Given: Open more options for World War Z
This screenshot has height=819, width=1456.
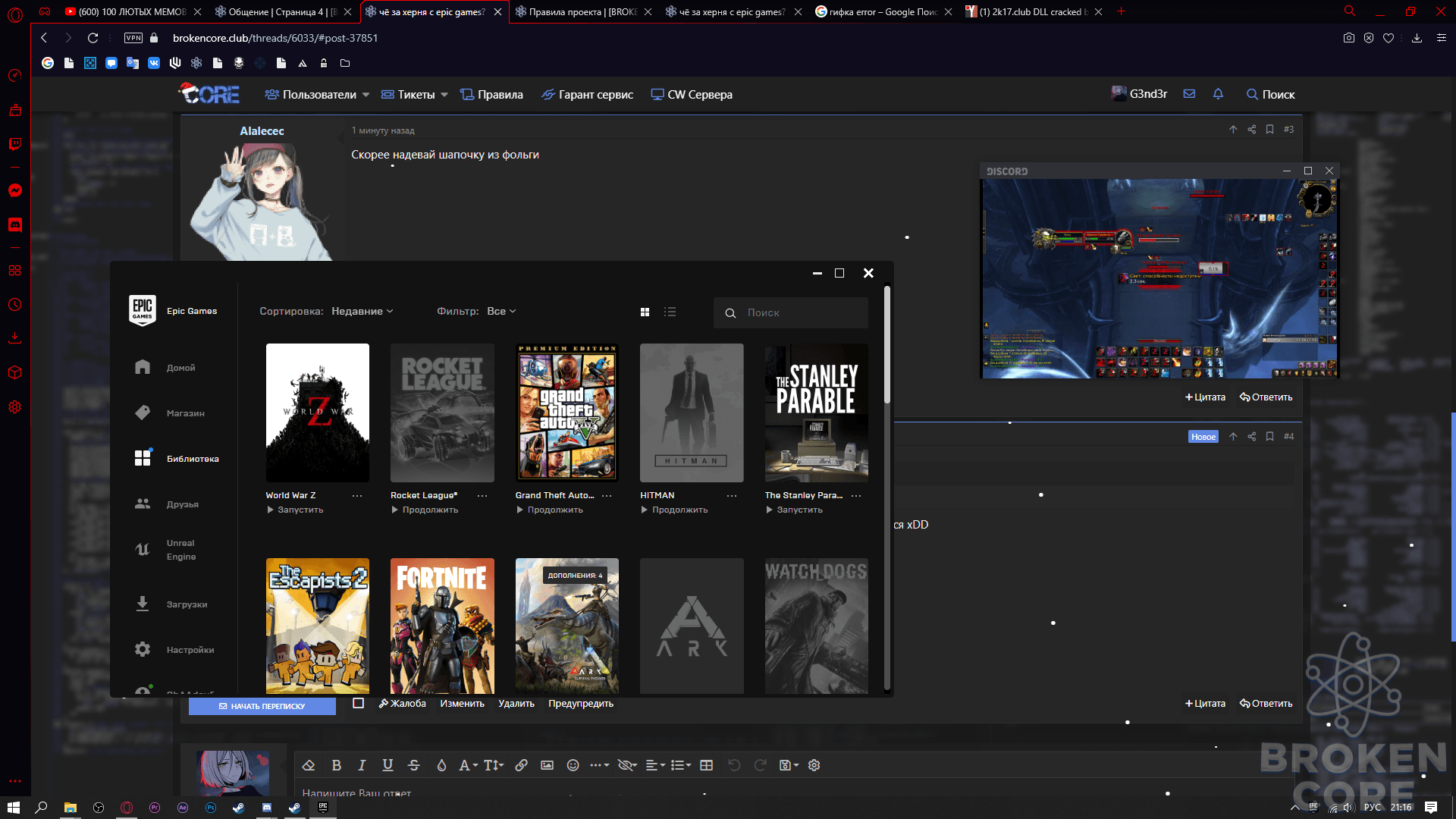Looking at the screenshot, I should 357,496.
